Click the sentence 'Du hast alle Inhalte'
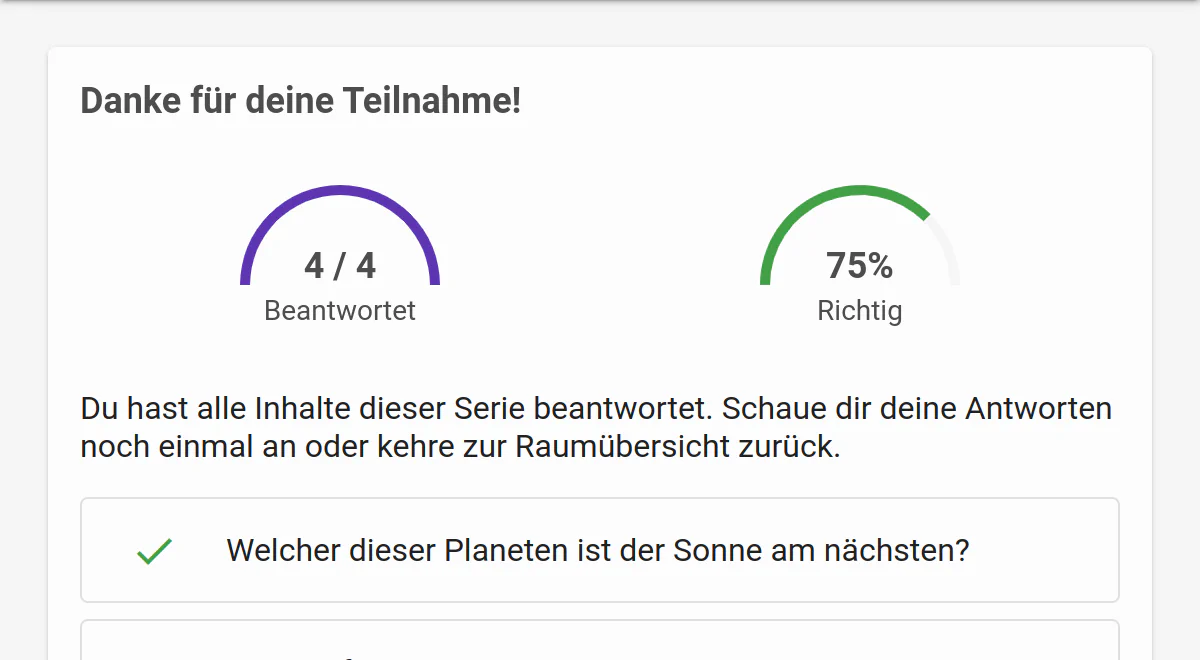 pyautogui.click(x=596, y=427)
